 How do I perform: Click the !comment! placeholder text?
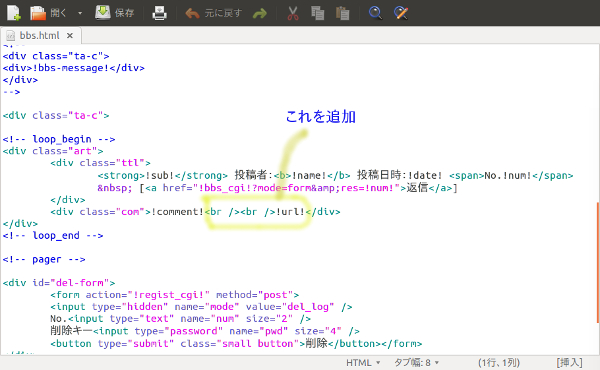pos(177,212)
